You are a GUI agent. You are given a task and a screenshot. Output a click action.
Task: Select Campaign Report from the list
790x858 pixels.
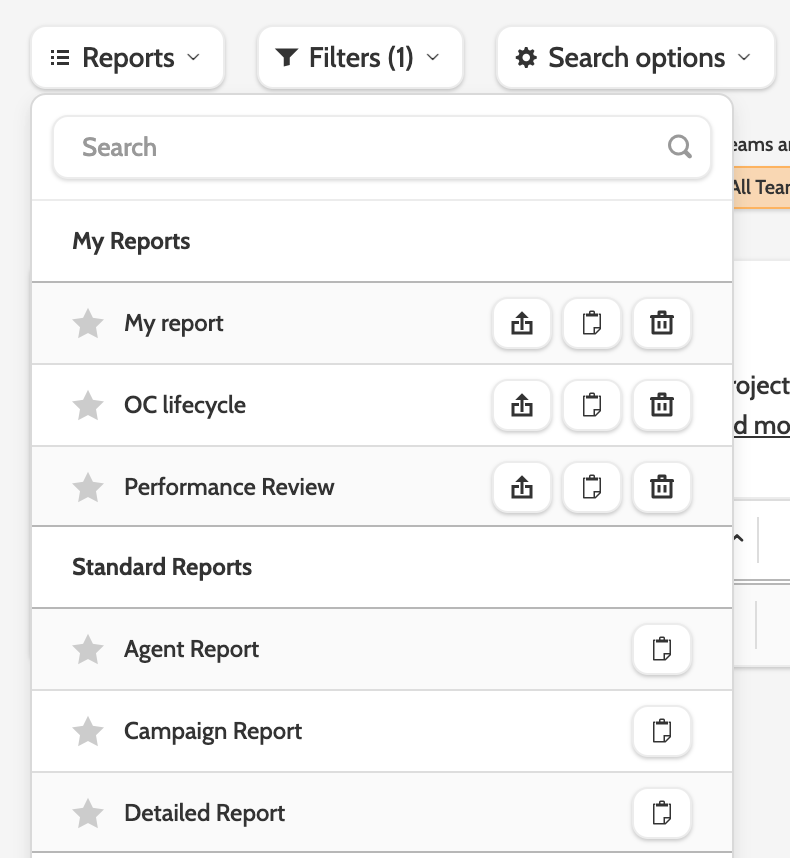(213, 731)
